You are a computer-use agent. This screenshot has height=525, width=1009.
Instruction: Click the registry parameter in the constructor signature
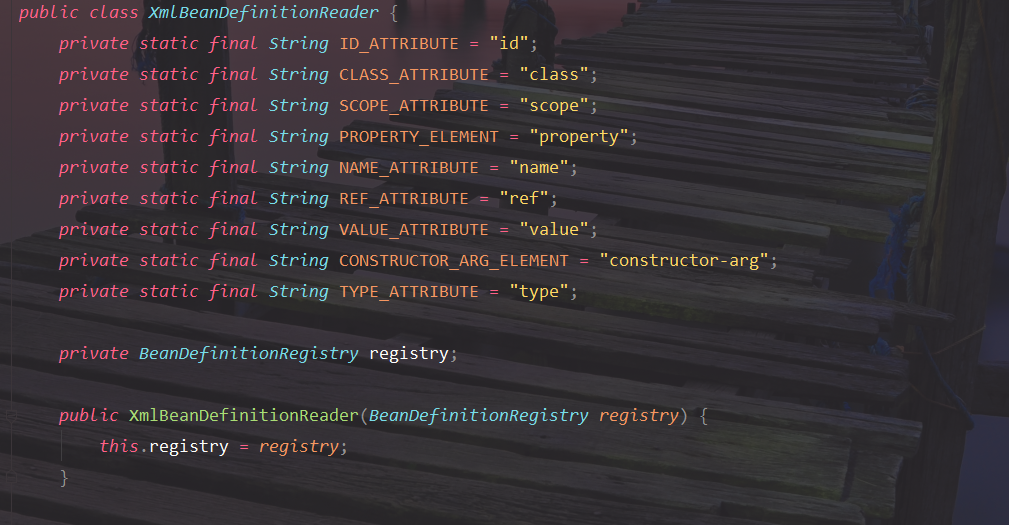pos(638,415)
